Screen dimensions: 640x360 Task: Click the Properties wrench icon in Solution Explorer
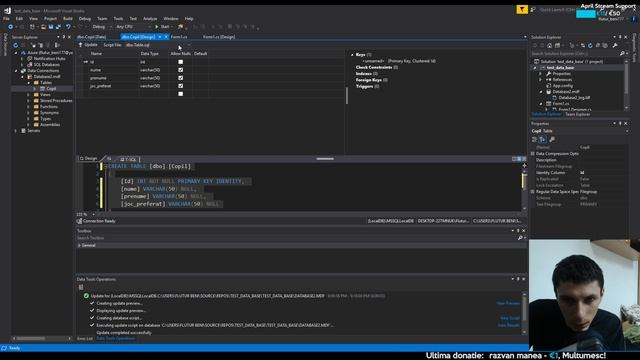coord(615,45)
